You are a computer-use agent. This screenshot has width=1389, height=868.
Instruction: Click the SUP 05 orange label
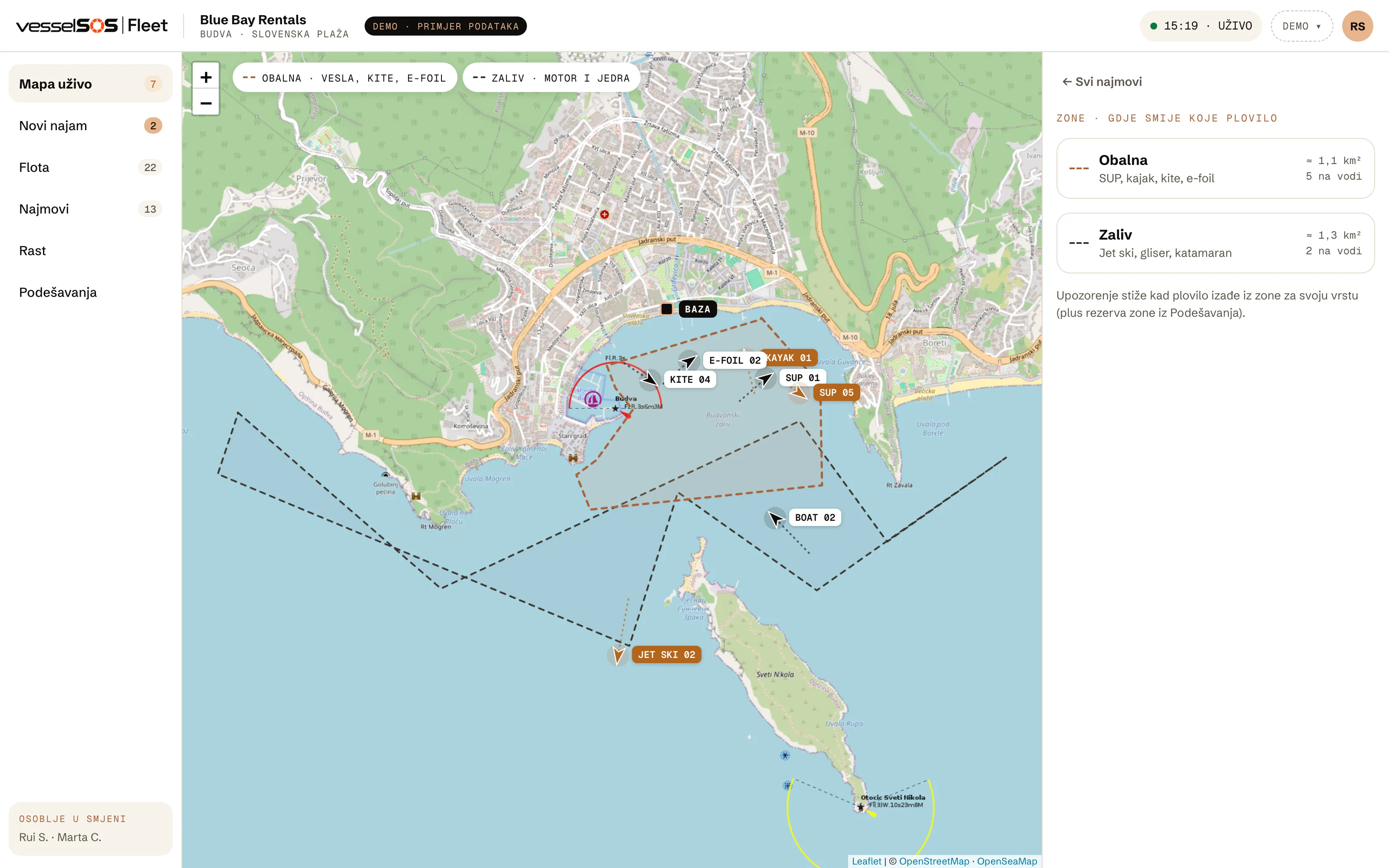[836, 393]
